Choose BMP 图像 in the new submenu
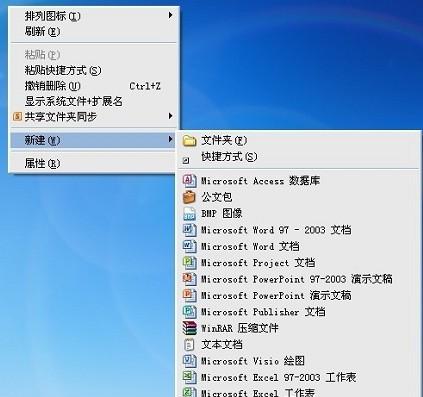 tap(299, 213)
